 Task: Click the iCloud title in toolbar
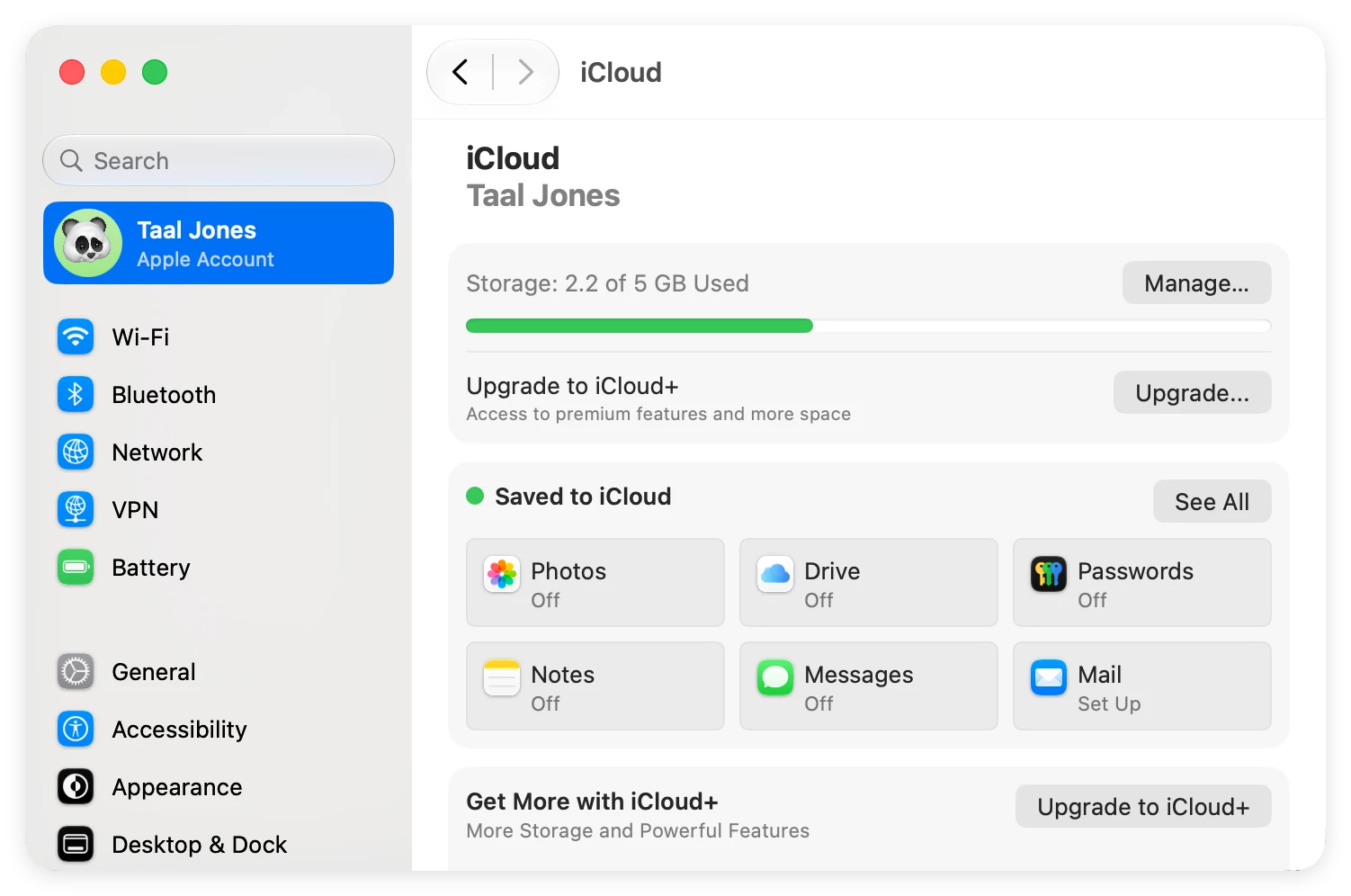click(x=621, y=72)
